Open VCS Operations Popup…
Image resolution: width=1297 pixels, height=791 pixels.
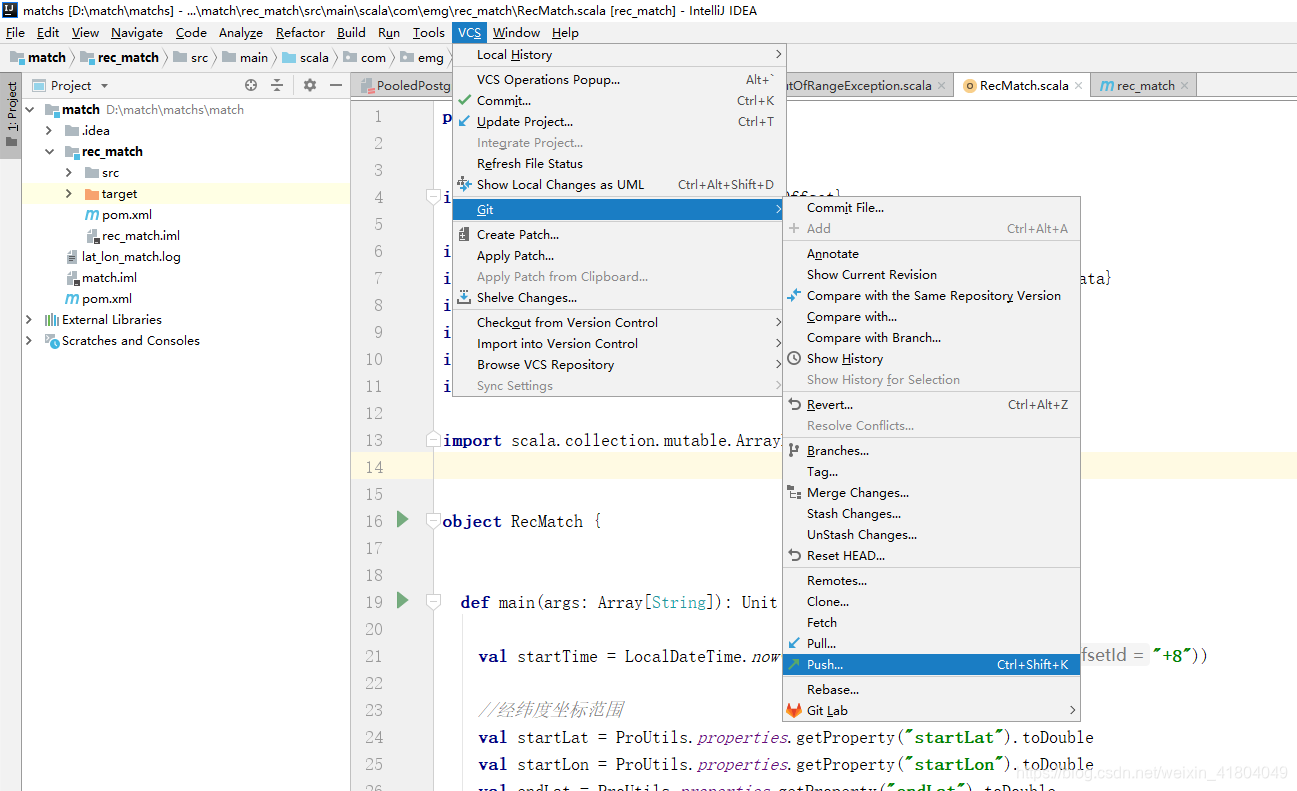pos(620,79)
